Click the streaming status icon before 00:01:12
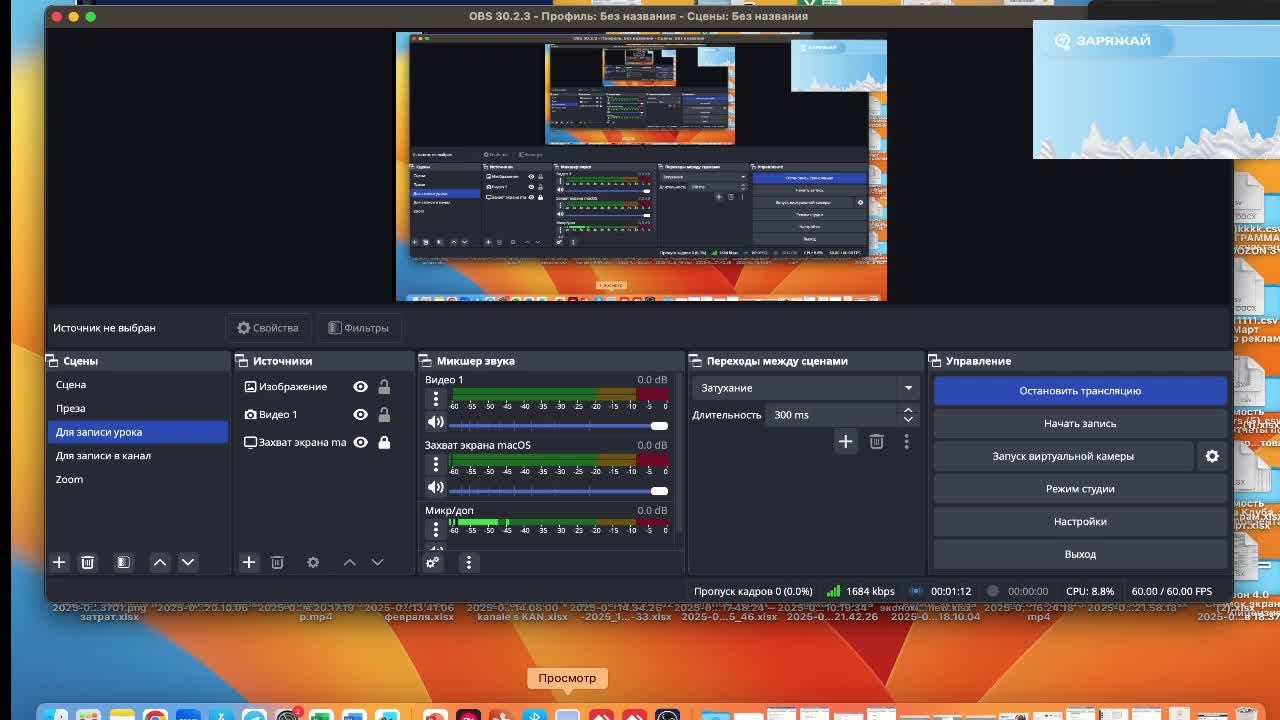Image resolution: width=1280 pixels, height=720 pixels. 915,591
